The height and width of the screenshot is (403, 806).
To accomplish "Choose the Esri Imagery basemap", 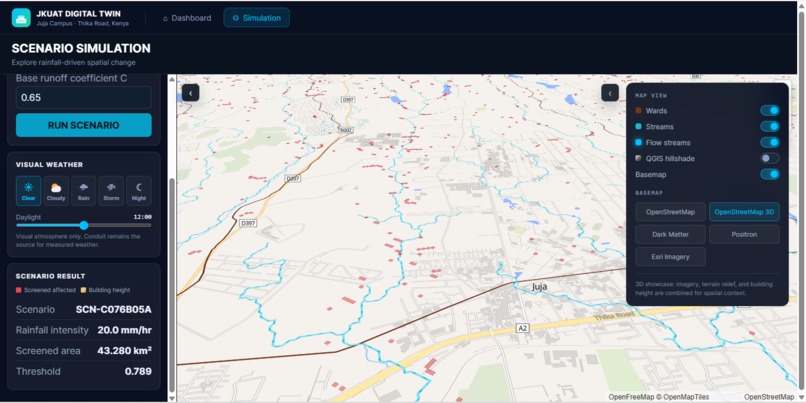I will click(x=670, y=257).
